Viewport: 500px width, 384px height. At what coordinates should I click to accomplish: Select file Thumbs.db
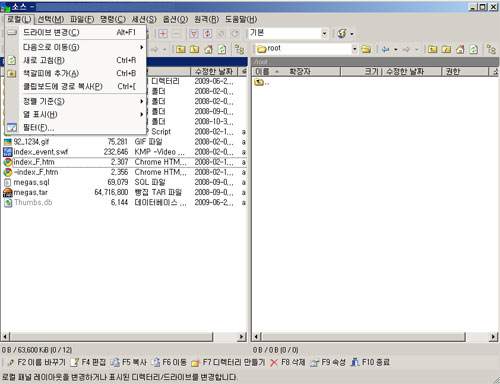coord(33,202)
